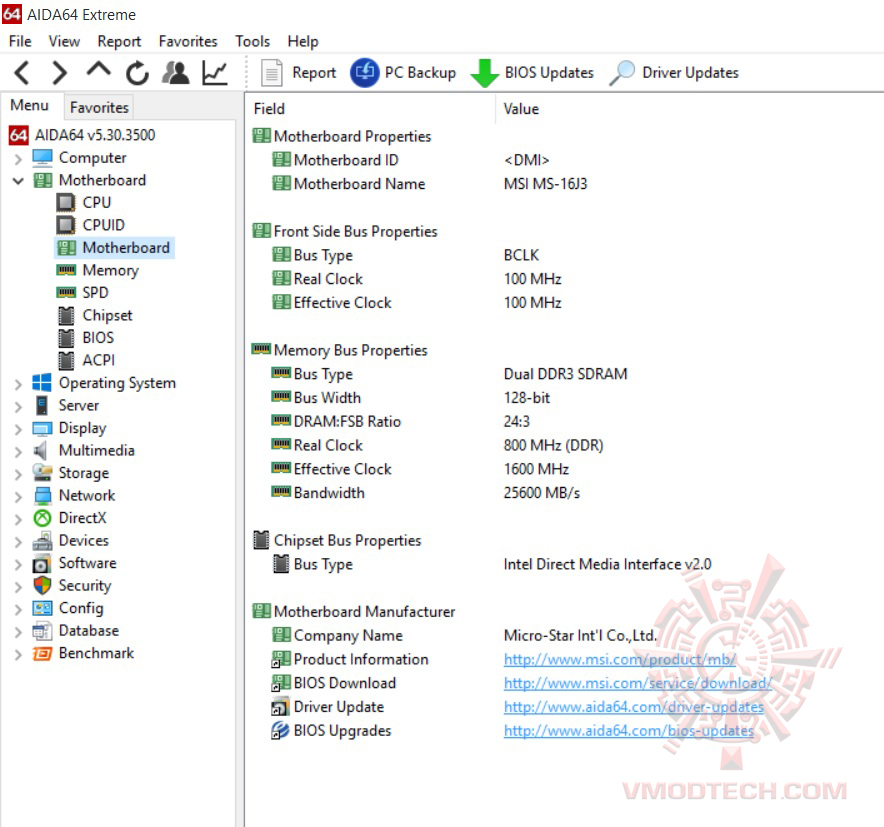Open the BIOS tree item

(98, 338)
